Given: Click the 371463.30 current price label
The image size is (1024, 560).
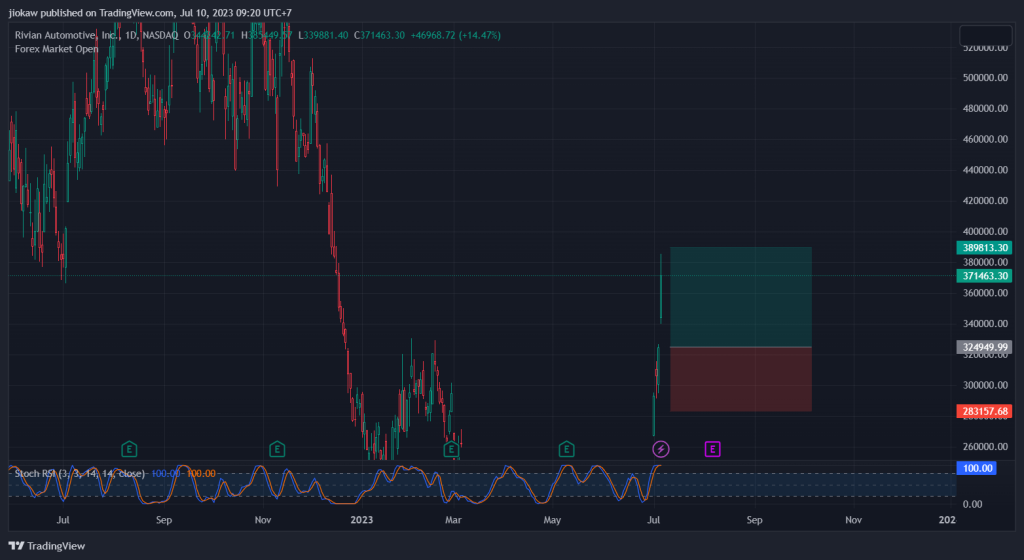Looking at the screenshot, I should click(x=984, y=275).
